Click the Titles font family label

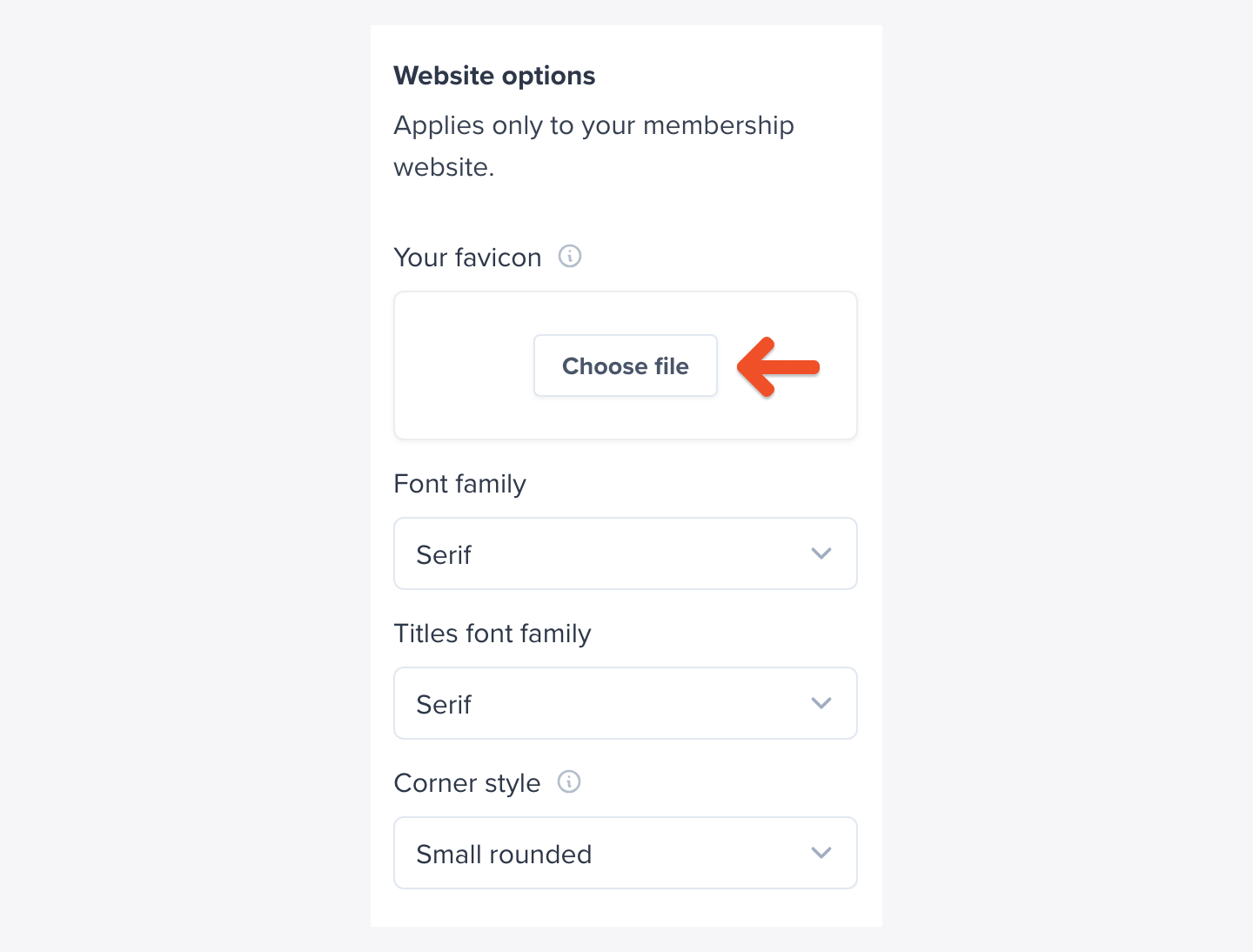[x=492, y=634]
